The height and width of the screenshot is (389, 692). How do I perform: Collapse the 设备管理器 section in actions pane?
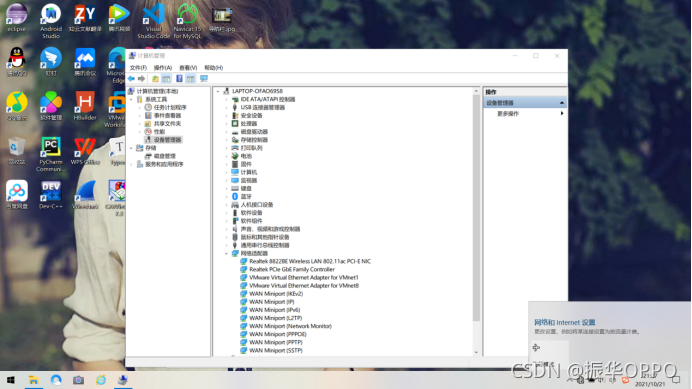pos(562,103)
